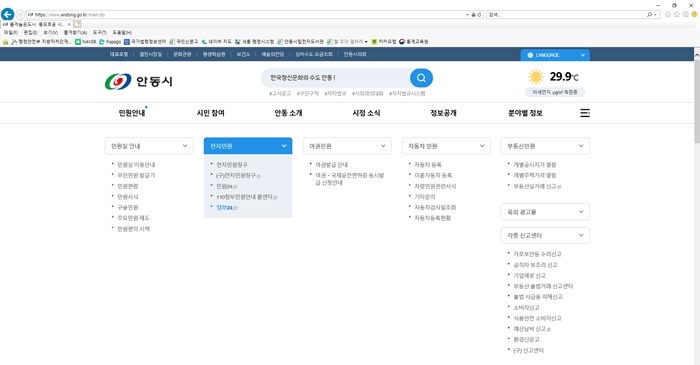
Task: Click the browser back arrow button
Action: (8, 14)
